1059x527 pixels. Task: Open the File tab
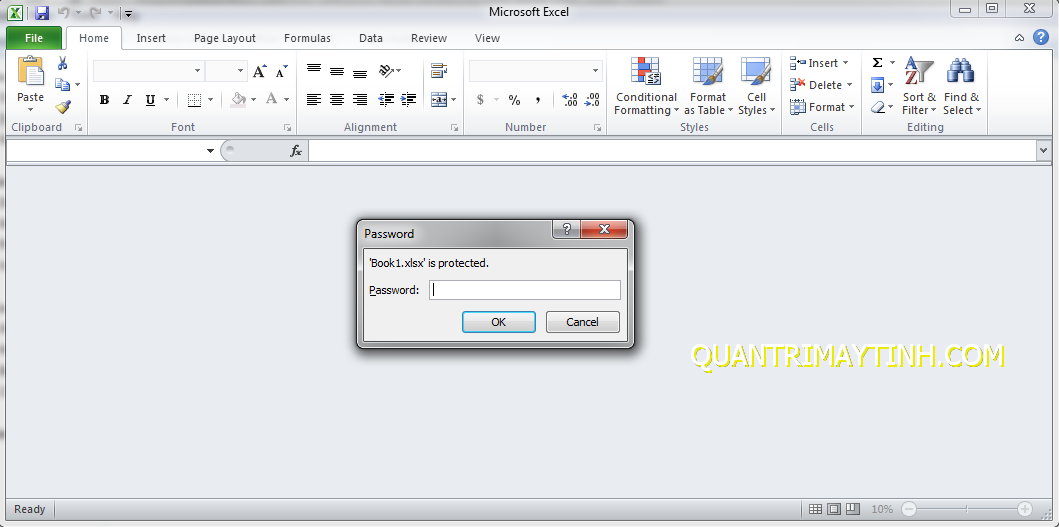[34, 39]
